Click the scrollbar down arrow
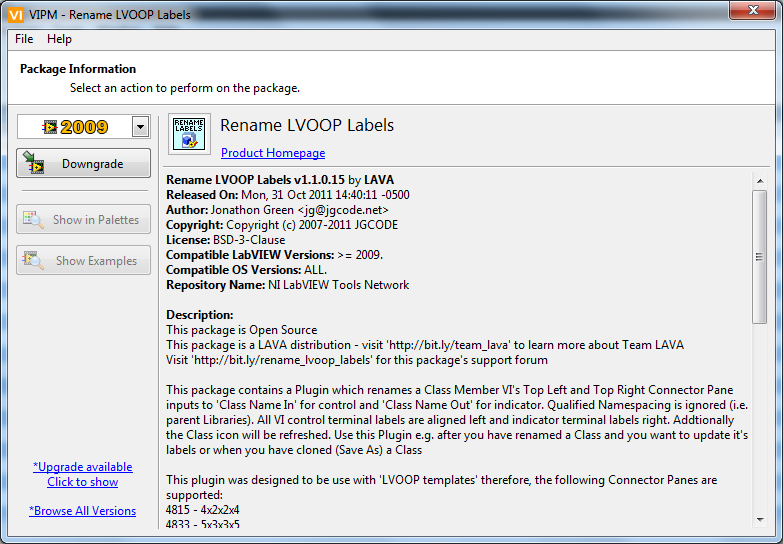The image size is (783, 544). (760, 520)
